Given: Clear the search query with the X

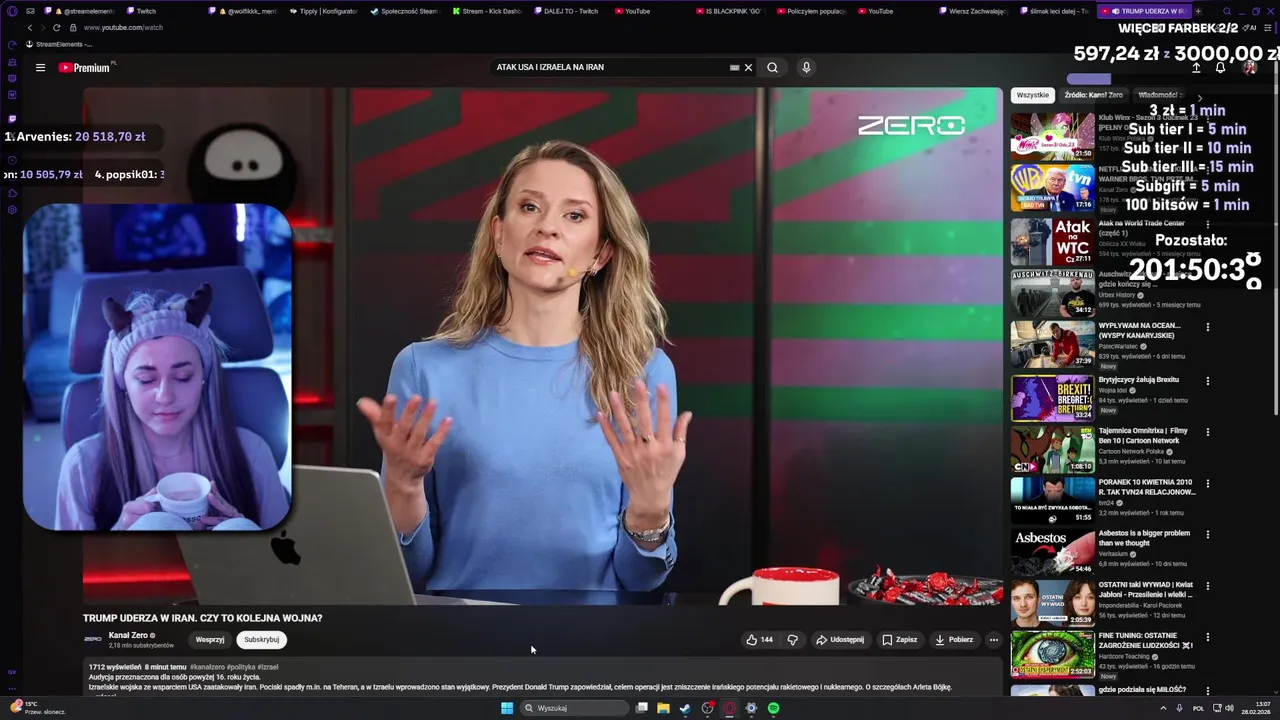Looking at the screenshot, I should (x=748, y=68).
